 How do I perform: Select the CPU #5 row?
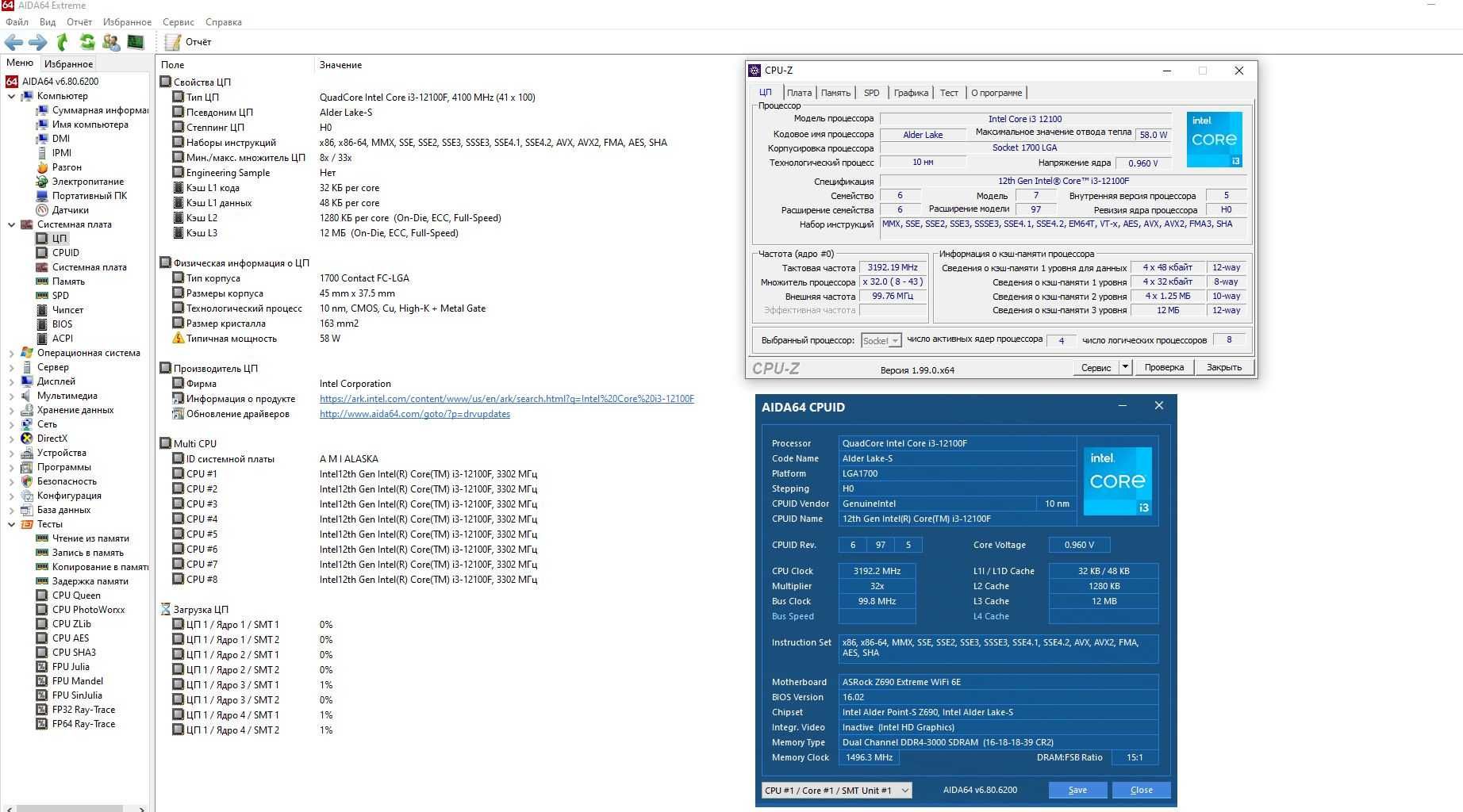pyautogui.click(x=201, y=534)
